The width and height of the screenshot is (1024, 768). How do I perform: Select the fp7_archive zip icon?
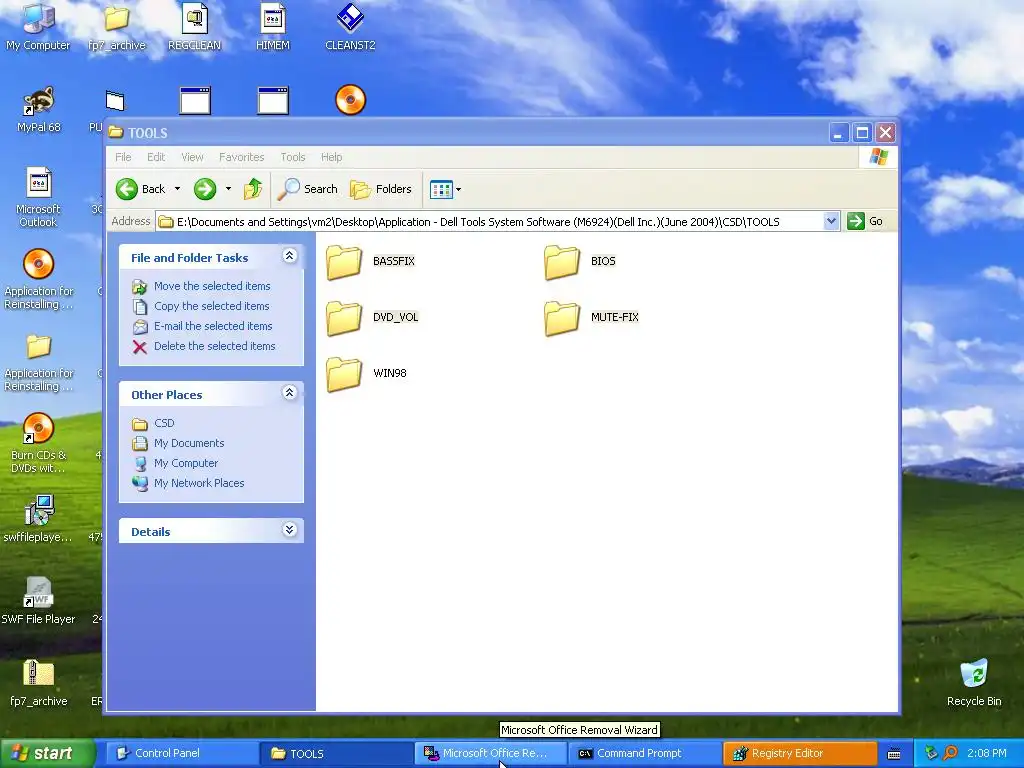[39, 673]
